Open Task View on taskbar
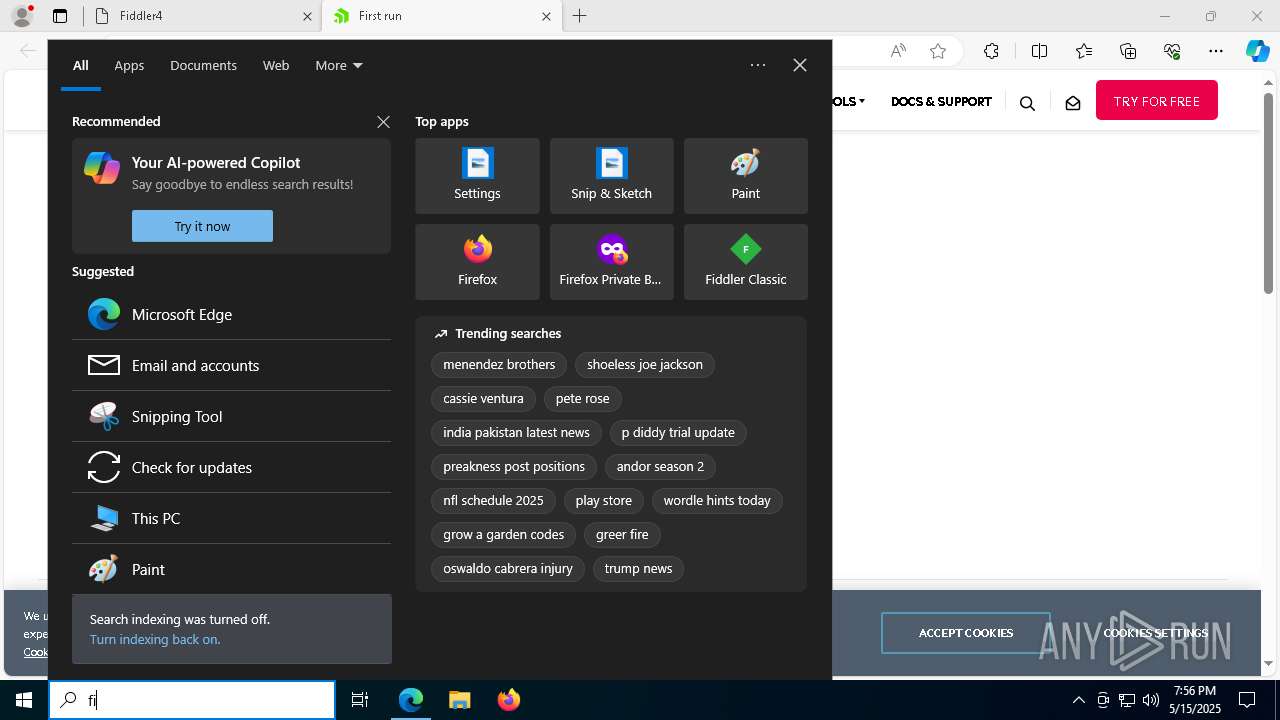The image size is (1280, 720). pos(360,700)
